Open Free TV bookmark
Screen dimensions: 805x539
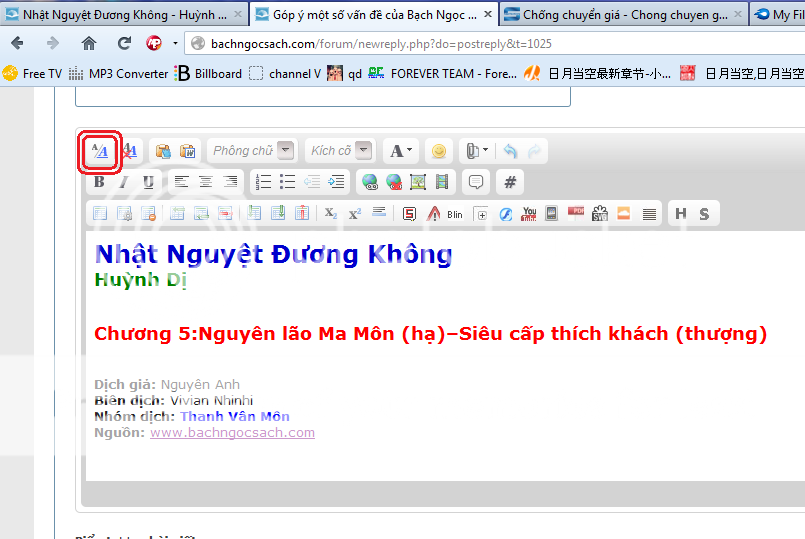point(32,74)
